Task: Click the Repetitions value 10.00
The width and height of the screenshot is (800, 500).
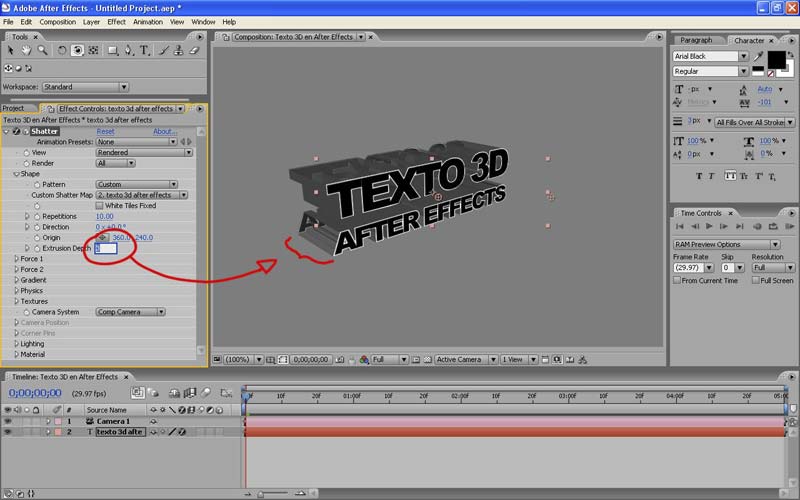Action: pos(105,216)
